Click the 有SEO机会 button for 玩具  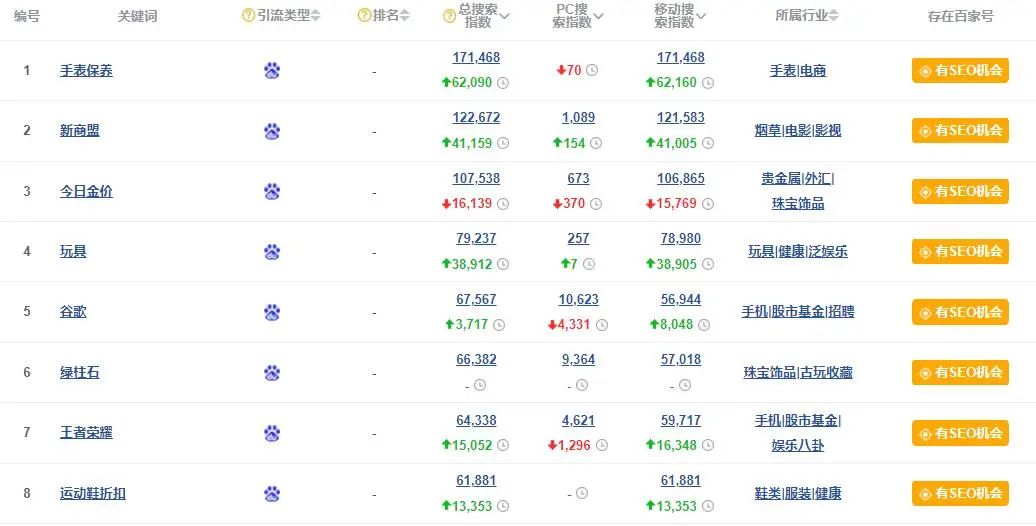tap(961, 252)
